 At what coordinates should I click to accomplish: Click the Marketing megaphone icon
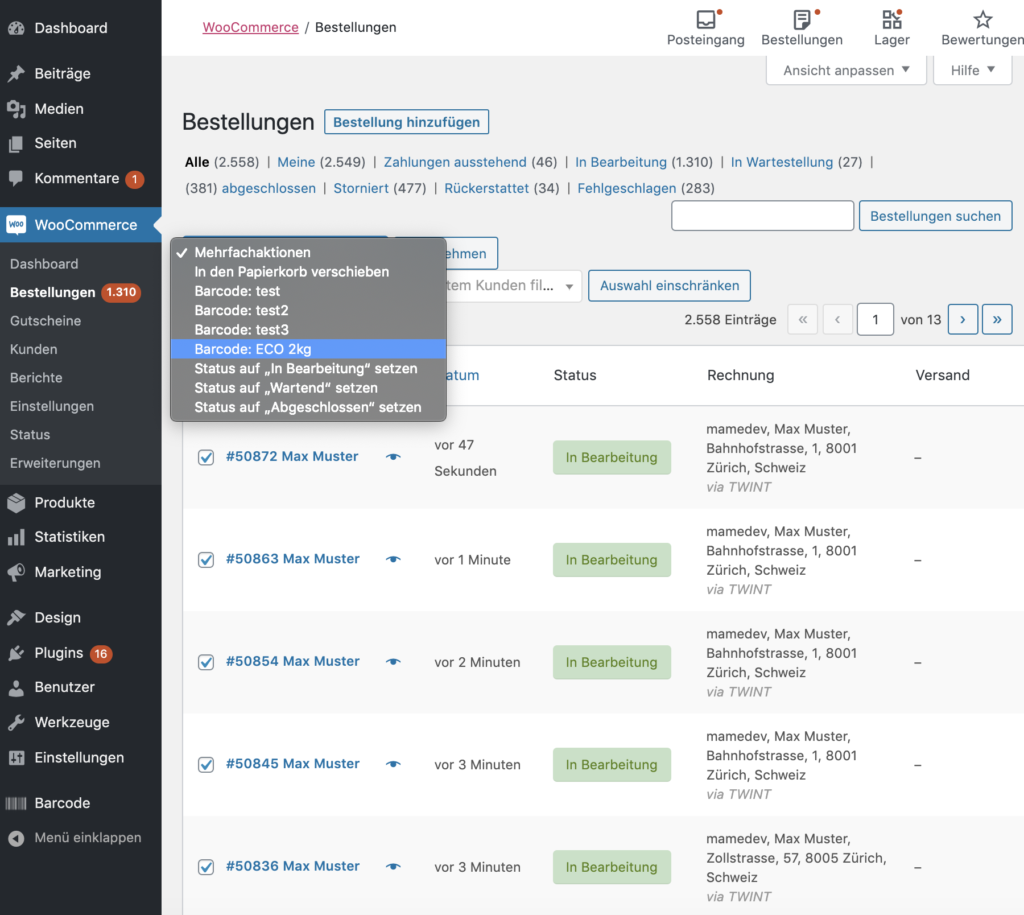tap(16, 572)
